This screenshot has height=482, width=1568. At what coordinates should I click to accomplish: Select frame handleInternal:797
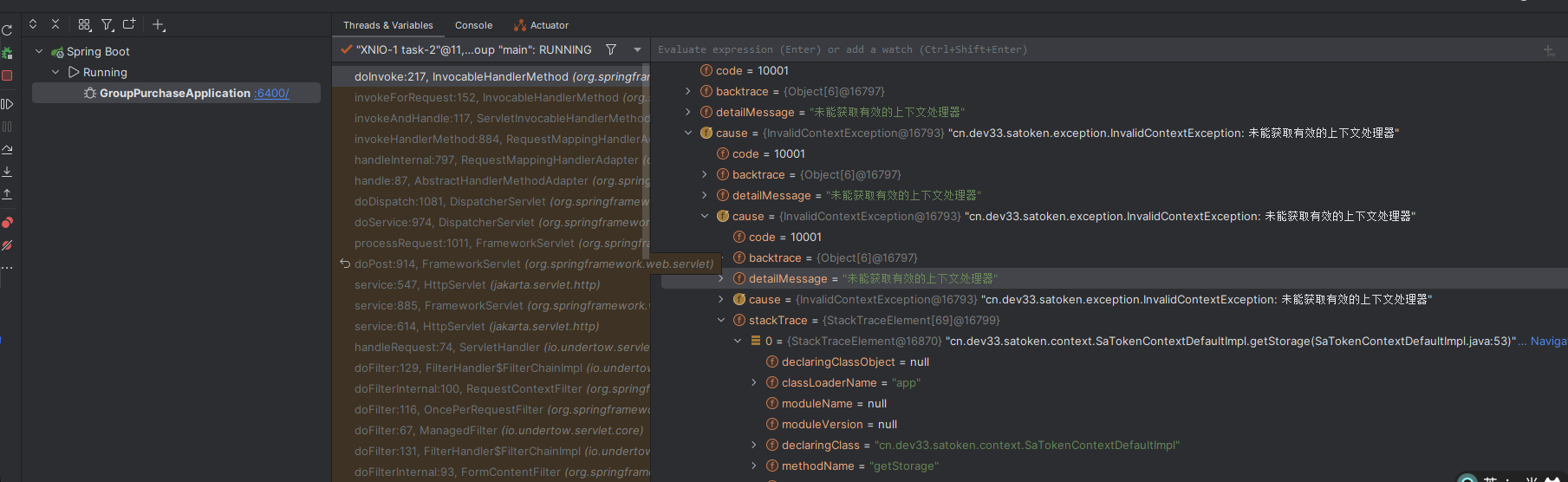coord(491,160)
